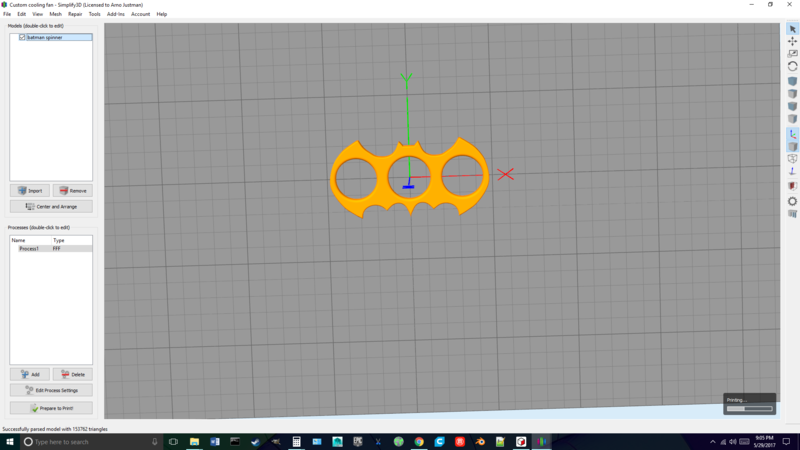Viewport: 800px width, 450px height.
Task: Open machine control panel gear icon
Action: [x=792, y=201]
